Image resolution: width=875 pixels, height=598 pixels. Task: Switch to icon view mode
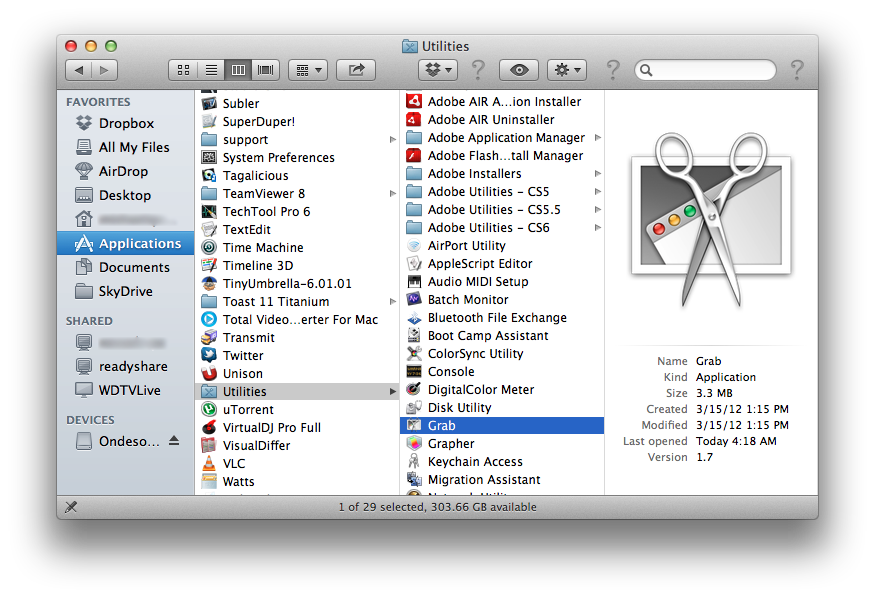pyautogui.click(x=183, y=70)
